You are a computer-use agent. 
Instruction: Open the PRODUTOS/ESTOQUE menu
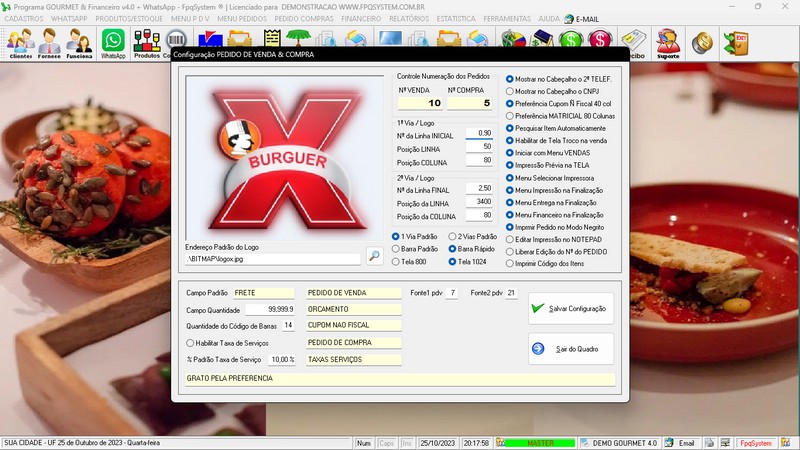tap(129, 18)
